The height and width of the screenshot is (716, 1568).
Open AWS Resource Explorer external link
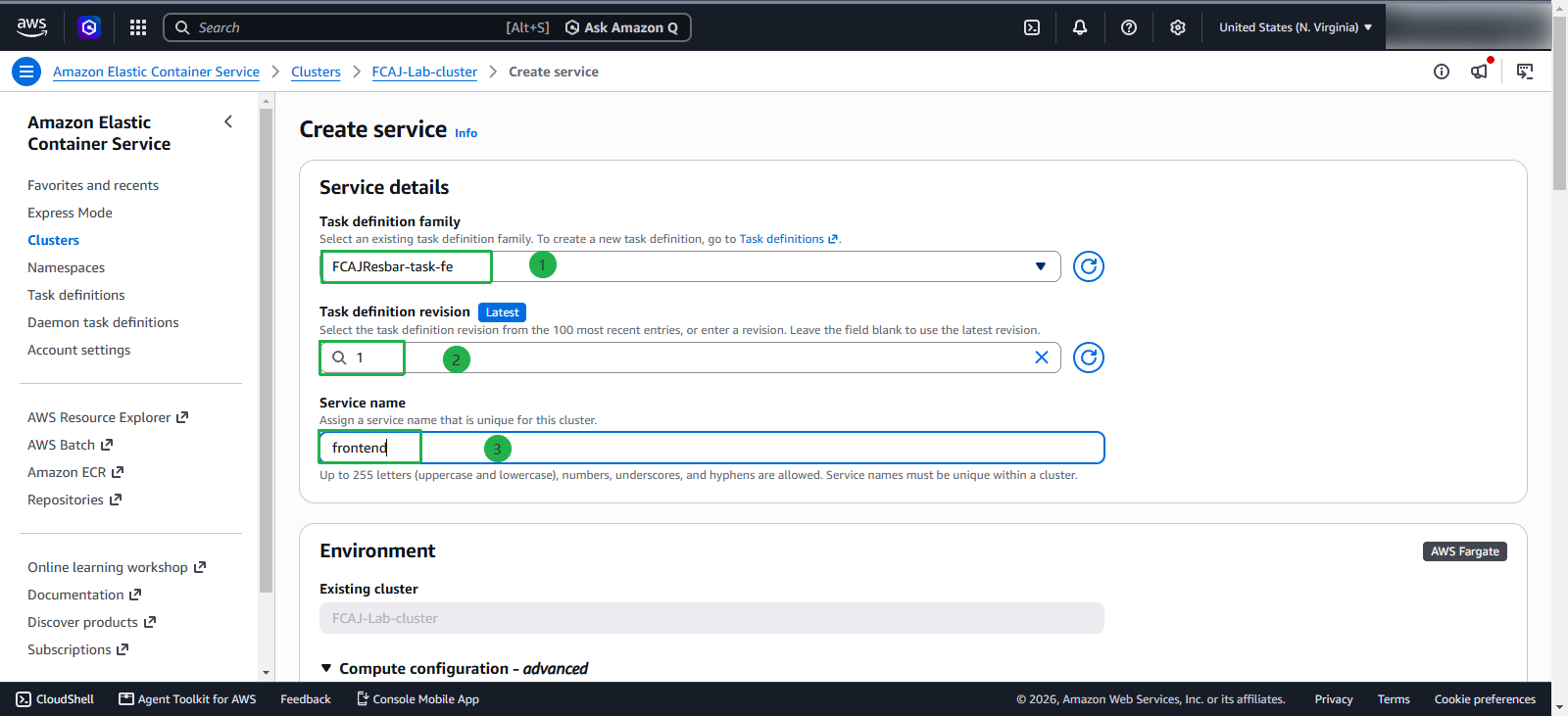click(x=108, y=417)
